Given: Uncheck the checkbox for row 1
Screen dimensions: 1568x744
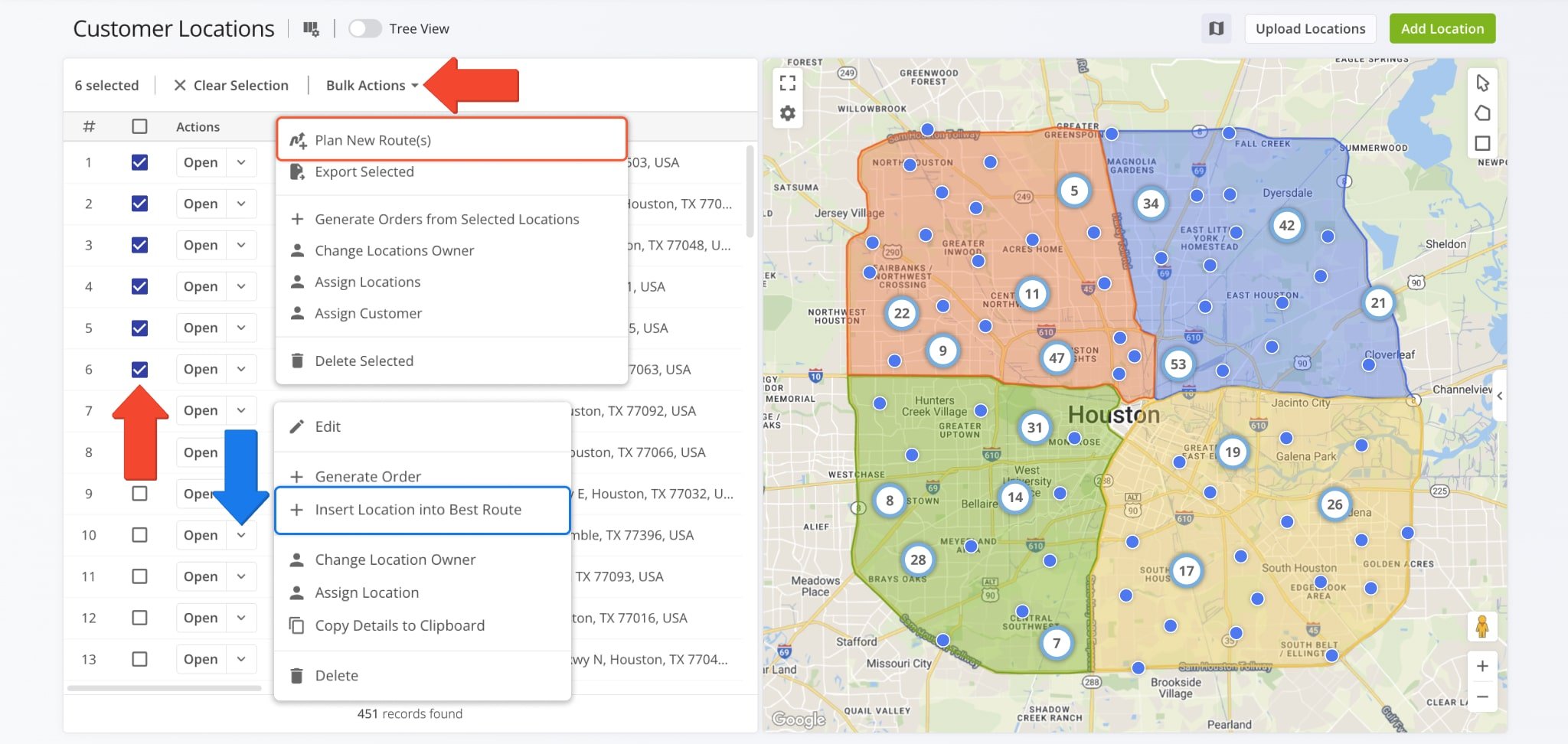Looking at the screenshot, I should pyautogui.click(x=139, y=162).
